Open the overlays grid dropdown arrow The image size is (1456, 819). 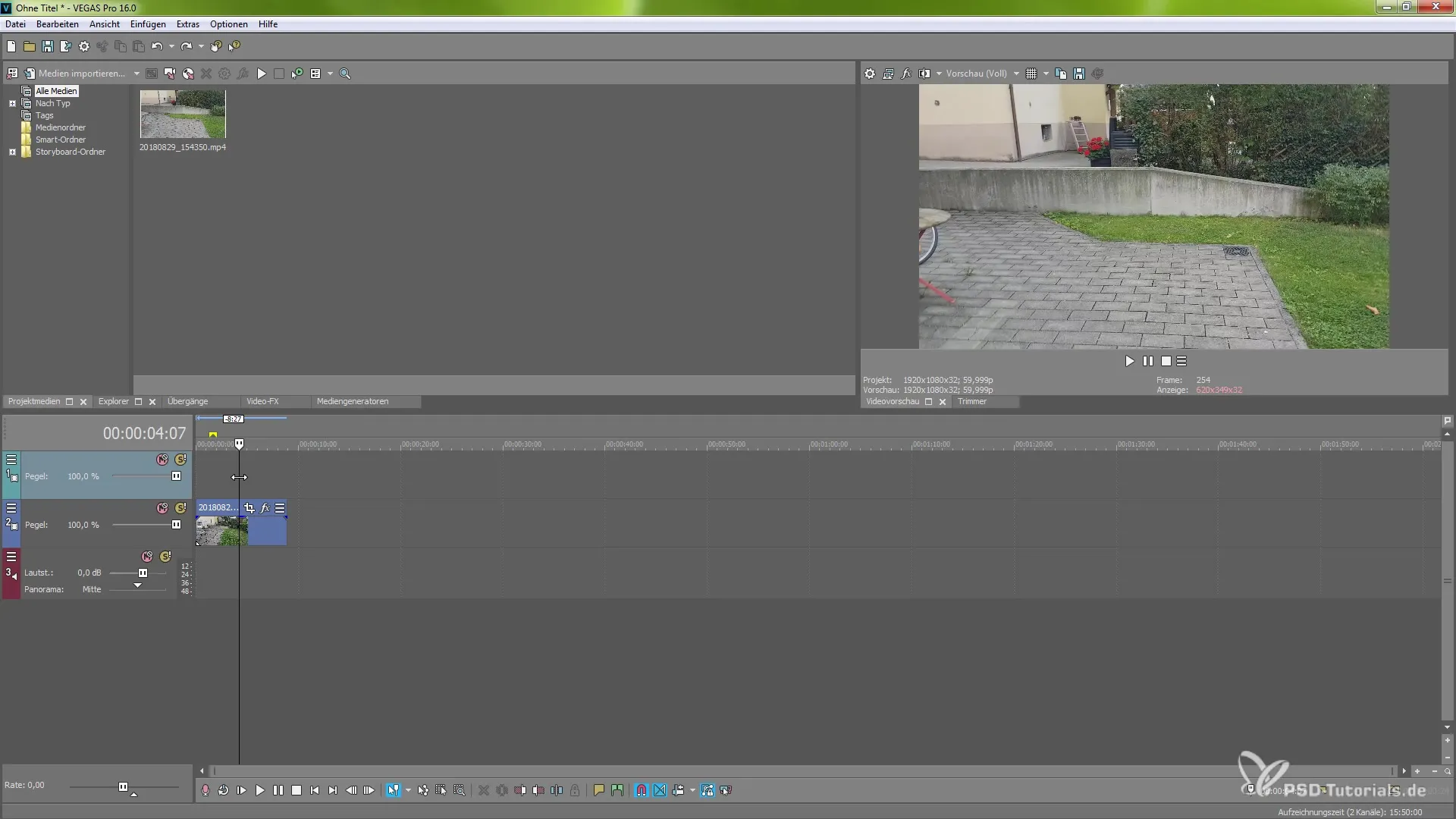[1046, 74]
